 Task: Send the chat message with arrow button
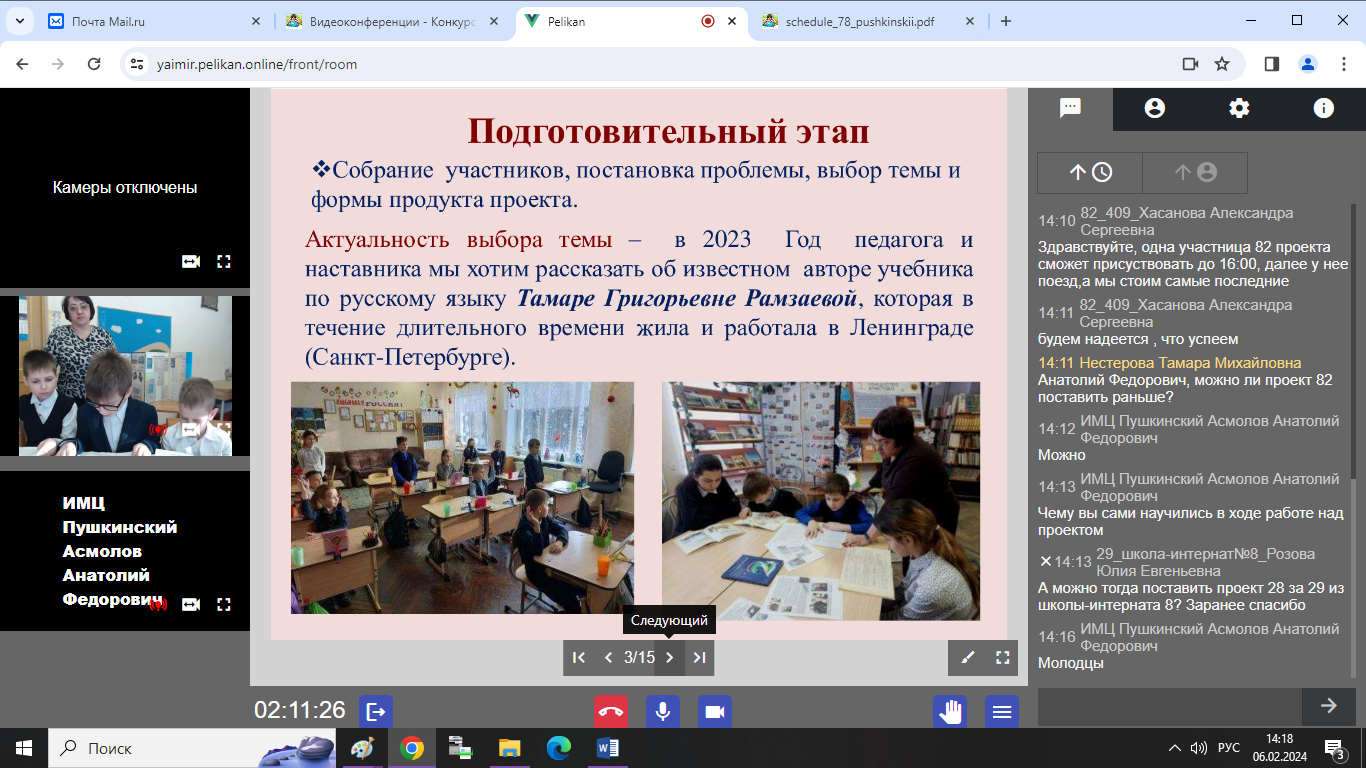[x=1328, y=706]
